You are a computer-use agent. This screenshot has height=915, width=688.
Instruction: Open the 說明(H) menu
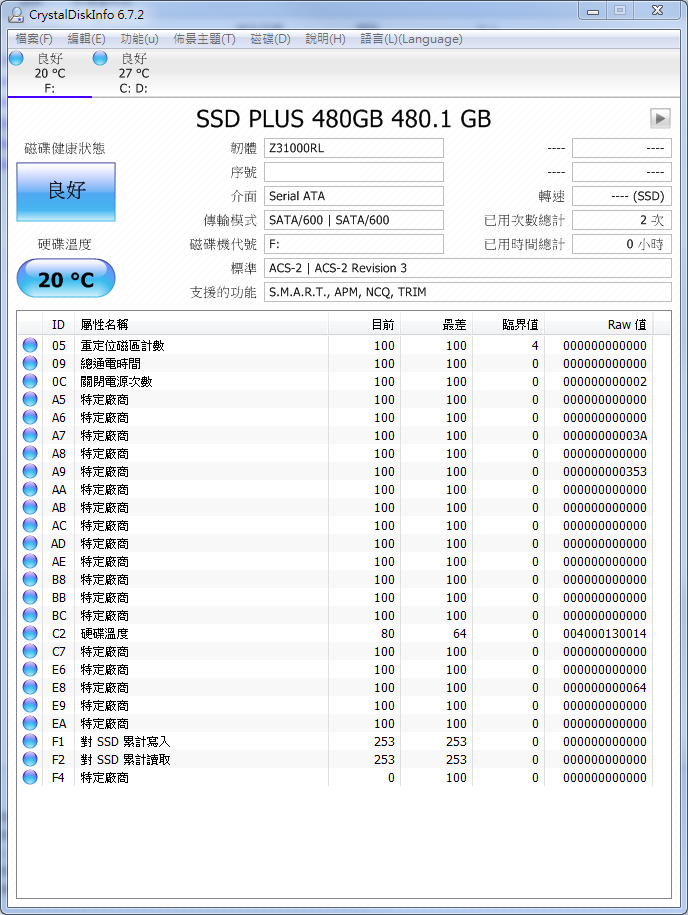tap(325, 39)
